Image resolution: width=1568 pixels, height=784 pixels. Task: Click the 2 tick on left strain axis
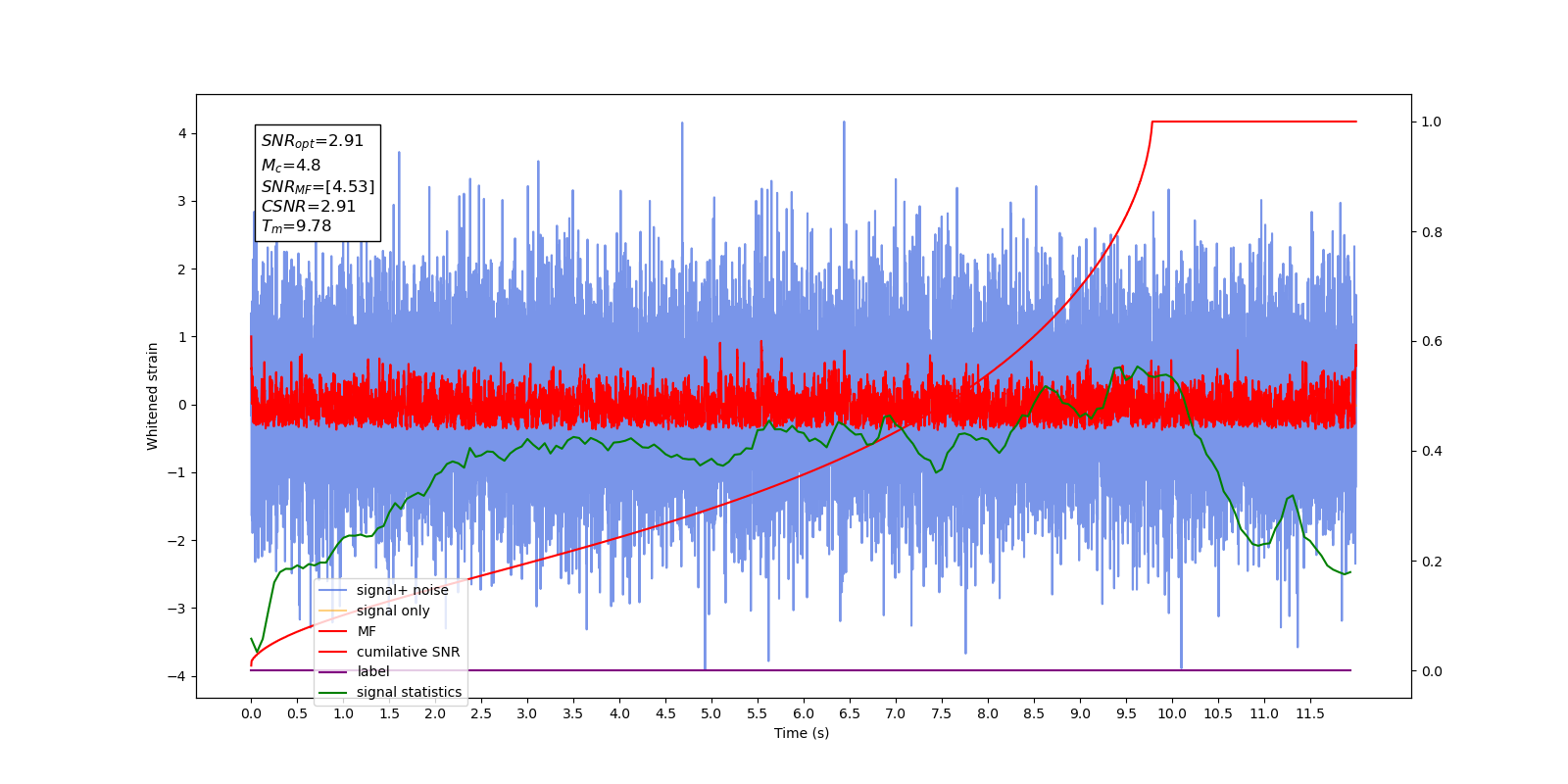coord(182,269)
